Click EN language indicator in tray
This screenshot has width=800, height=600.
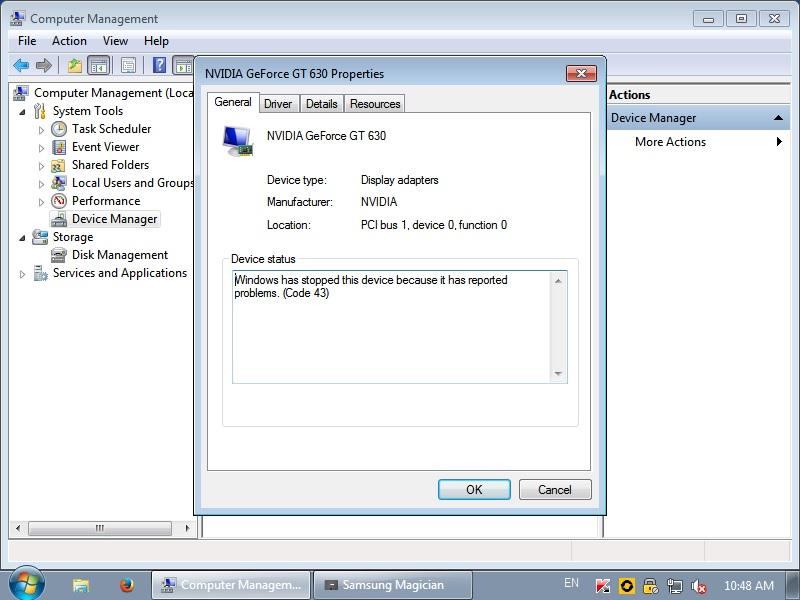[571, 583]
